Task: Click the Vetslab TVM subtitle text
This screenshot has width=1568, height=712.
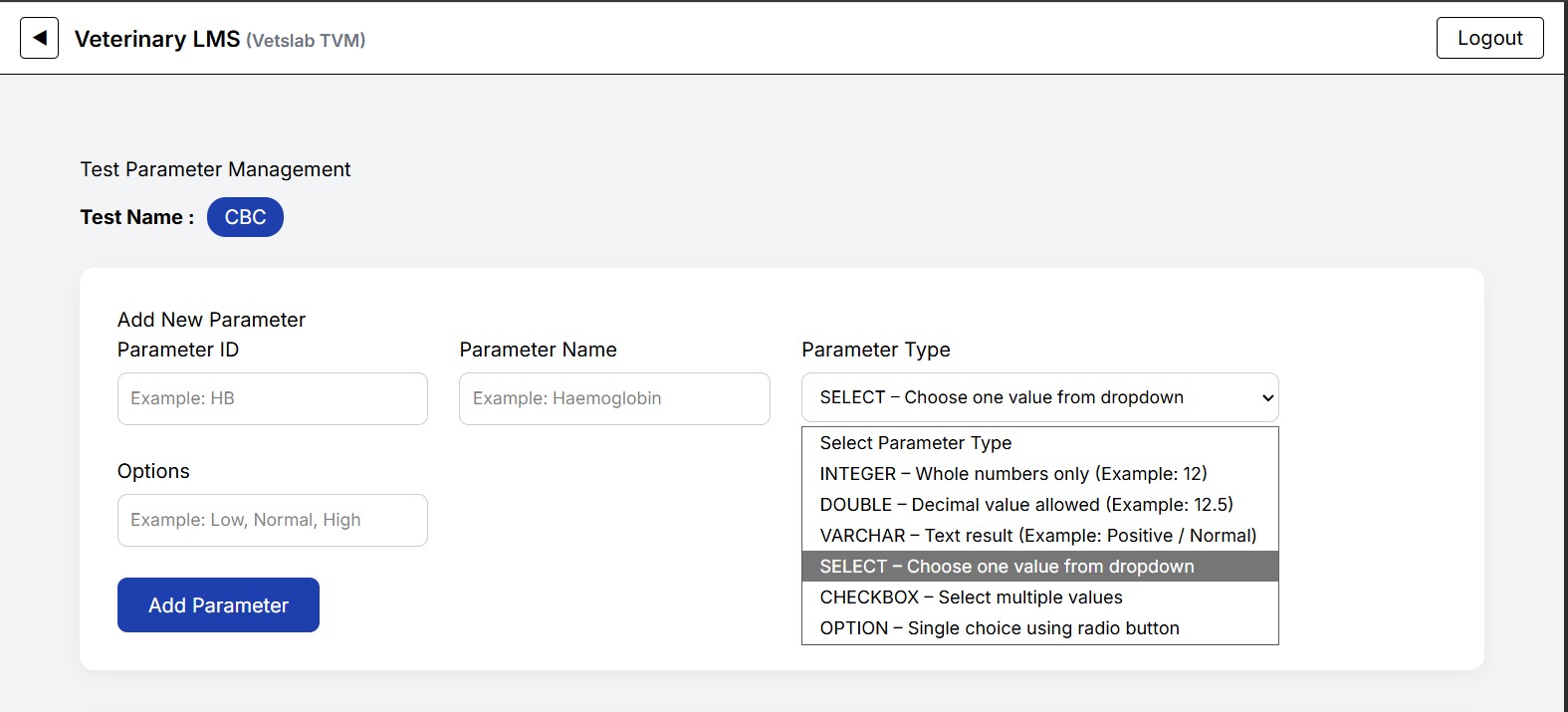Action: pyautogui.click(x=306, y=41)
